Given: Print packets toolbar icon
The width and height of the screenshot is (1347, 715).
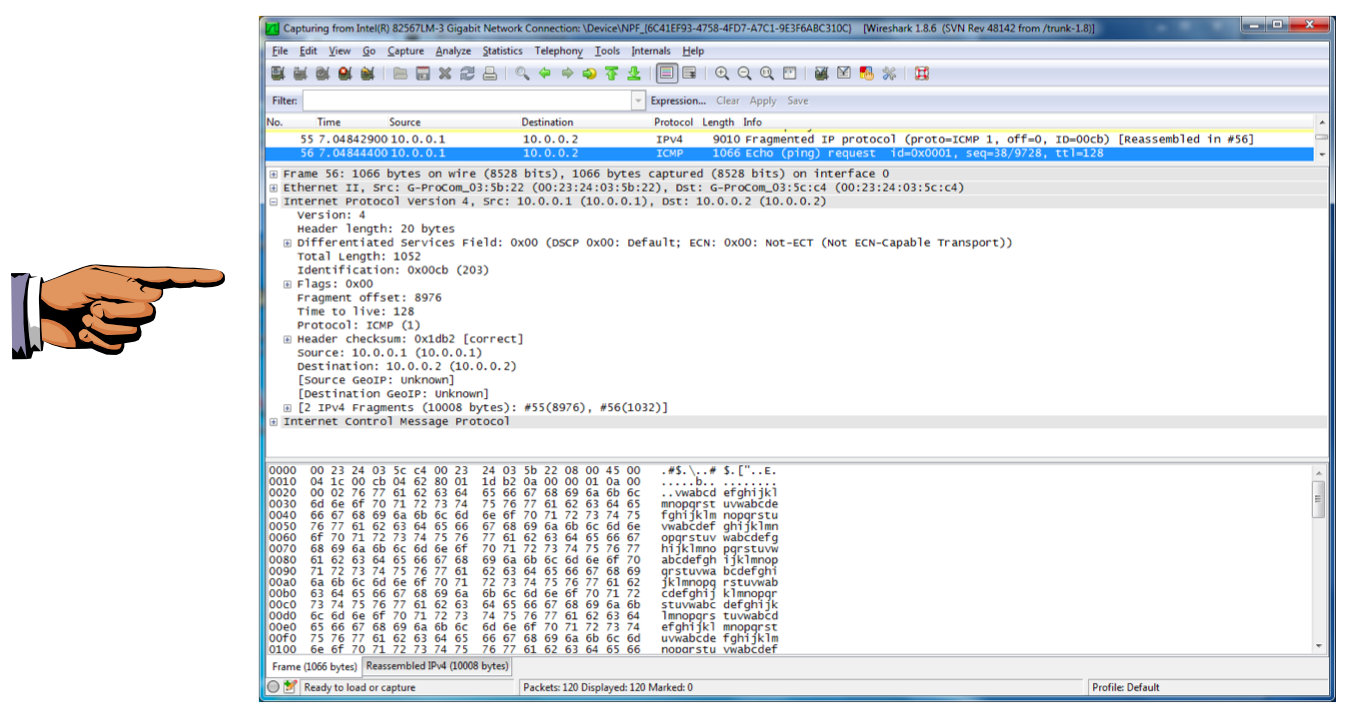Looking at the screenshot, I should point(490,73).
